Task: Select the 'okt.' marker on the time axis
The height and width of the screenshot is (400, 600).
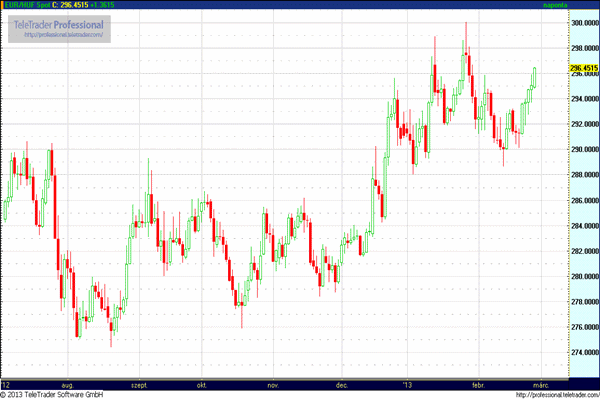Action: [202, 384]
